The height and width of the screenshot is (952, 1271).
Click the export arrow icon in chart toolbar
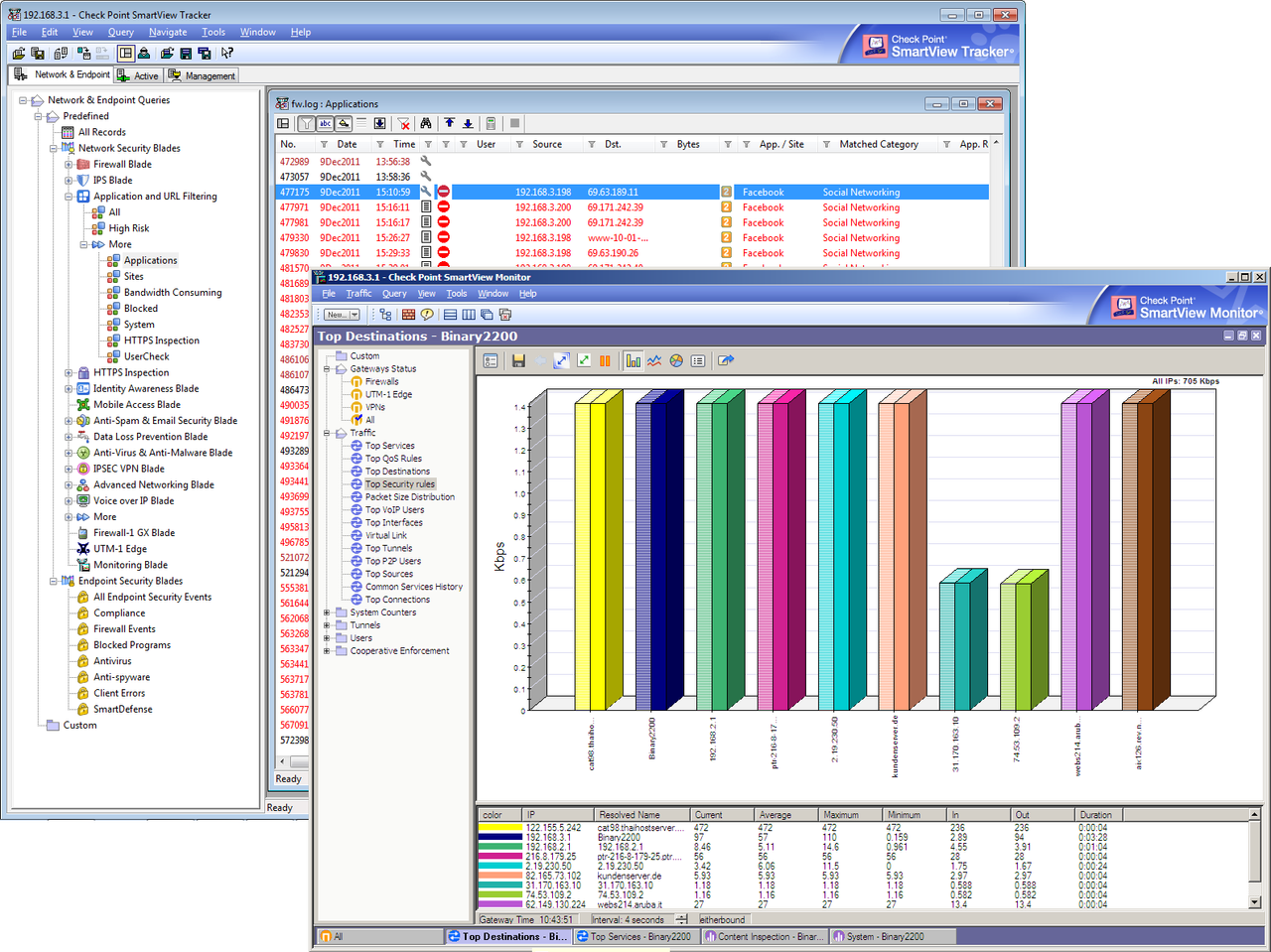tap(726, 360)
